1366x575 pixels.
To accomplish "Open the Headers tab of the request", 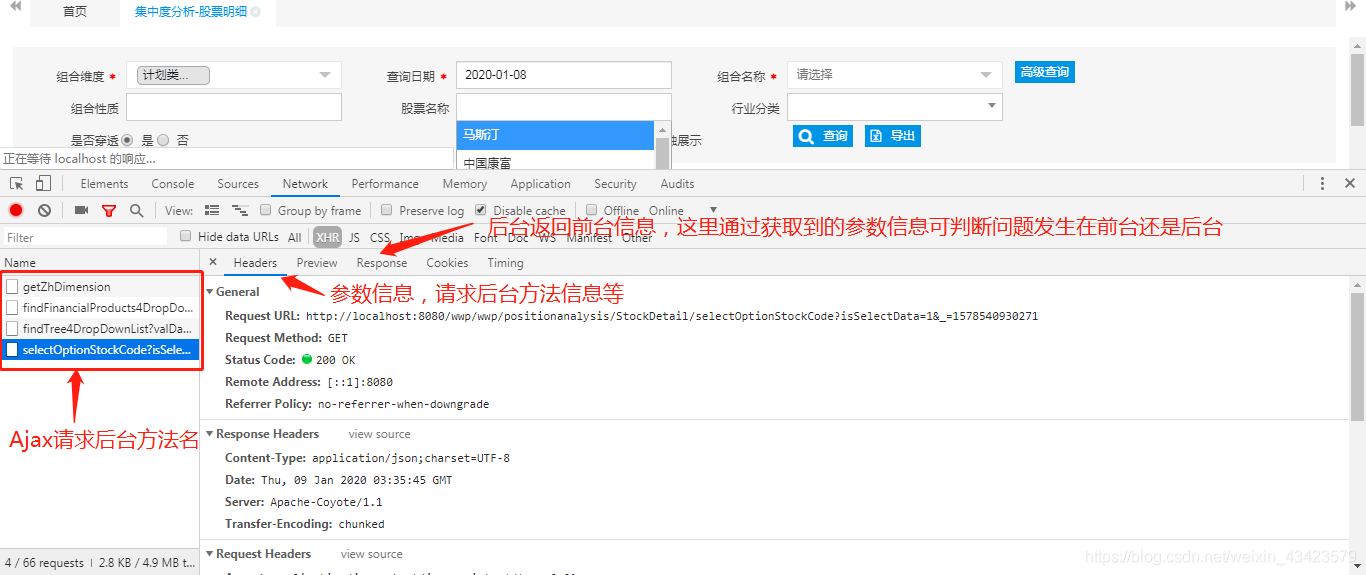I will pyautogui.click(x=255, y=263).
